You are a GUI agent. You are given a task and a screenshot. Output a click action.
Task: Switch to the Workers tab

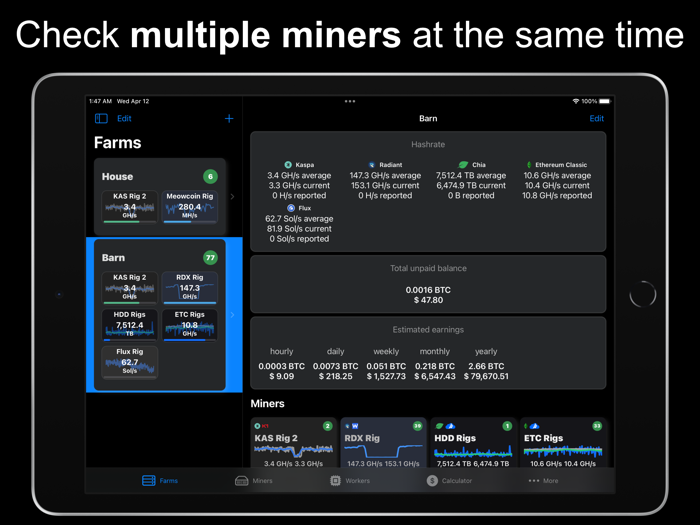tap(350, 481)
